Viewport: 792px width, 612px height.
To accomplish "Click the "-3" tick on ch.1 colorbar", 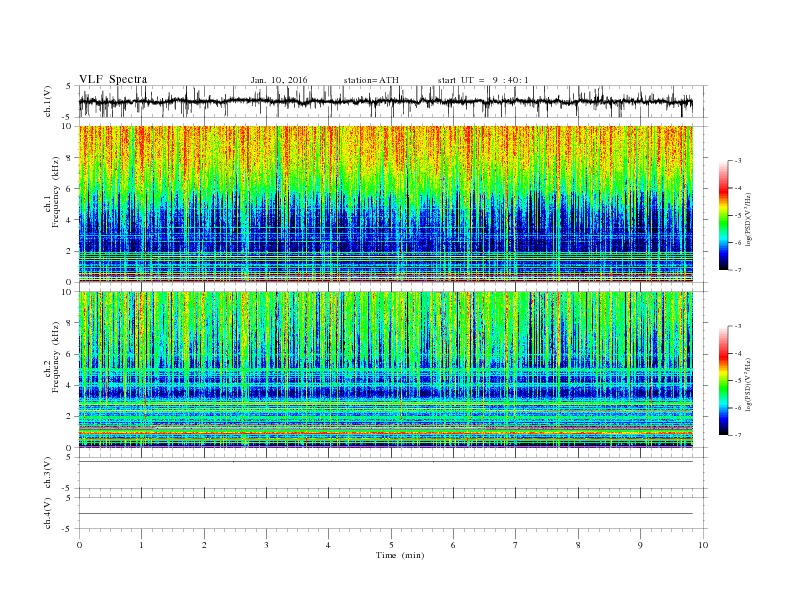I will pyautogui.click(x=738, y=161).
